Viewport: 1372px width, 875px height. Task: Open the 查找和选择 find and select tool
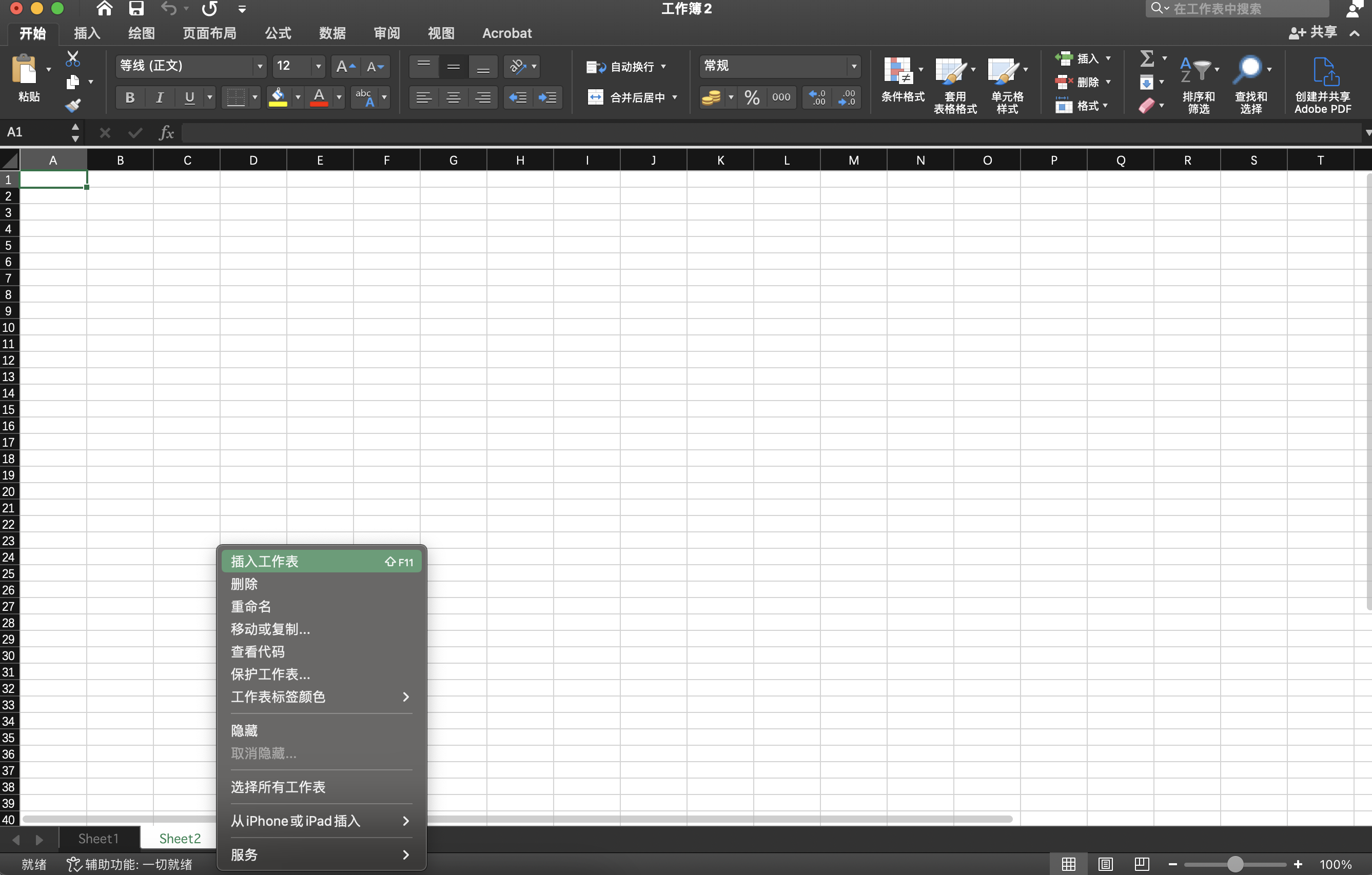1251,83
